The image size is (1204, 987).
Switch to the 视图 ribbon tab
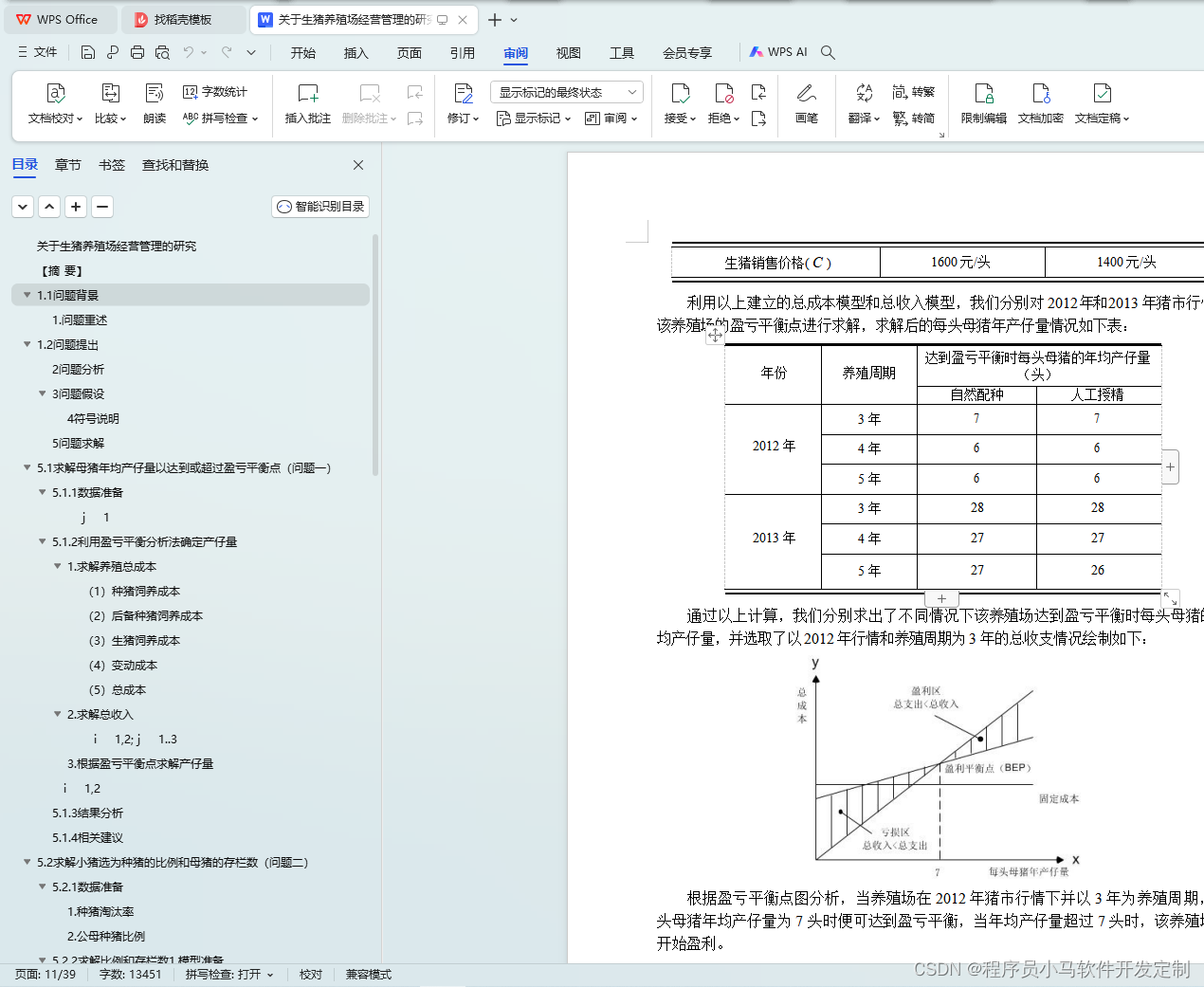coord(569,53)
